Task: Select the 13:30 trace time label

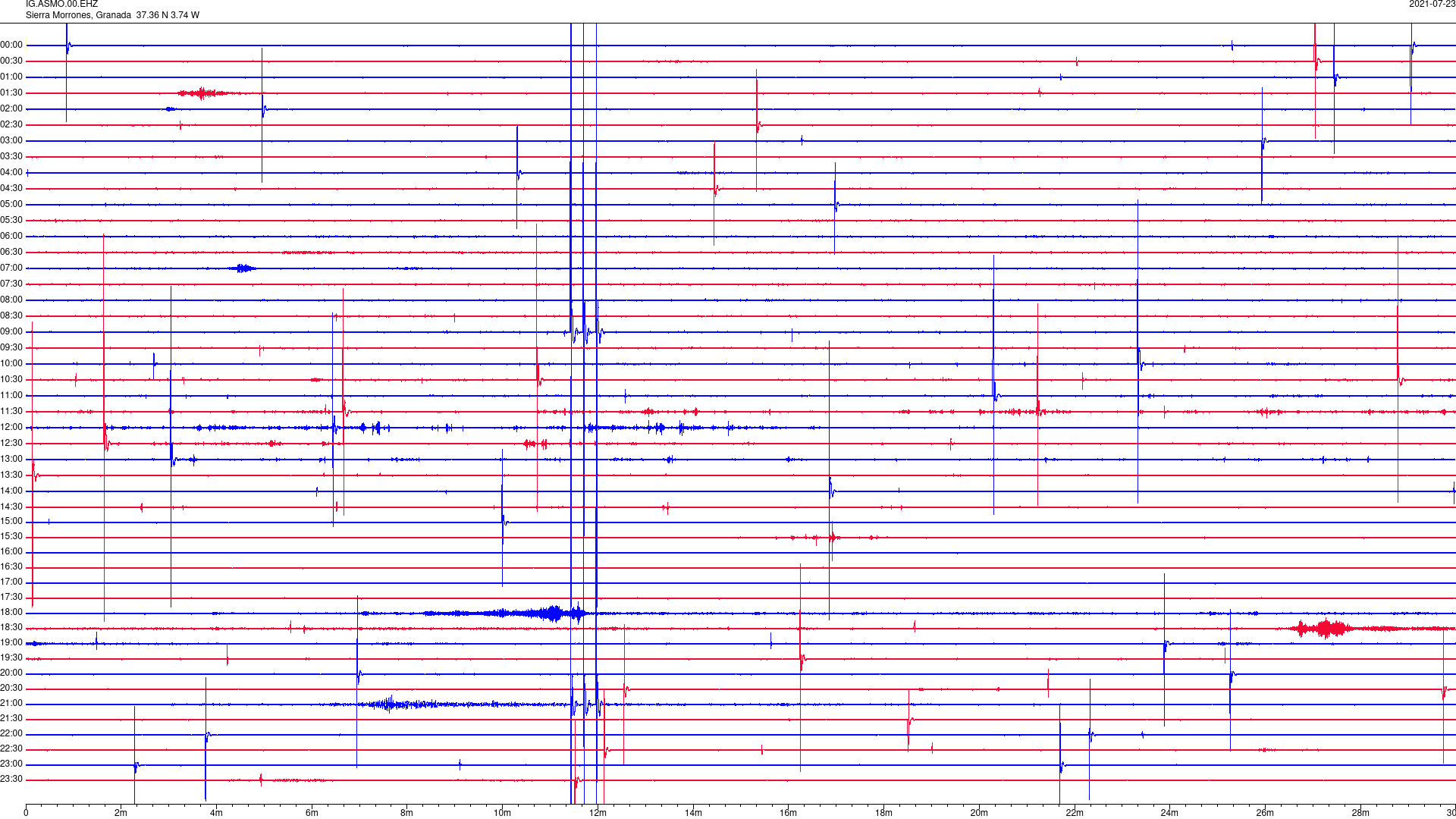Action: [x=11, y=475]
